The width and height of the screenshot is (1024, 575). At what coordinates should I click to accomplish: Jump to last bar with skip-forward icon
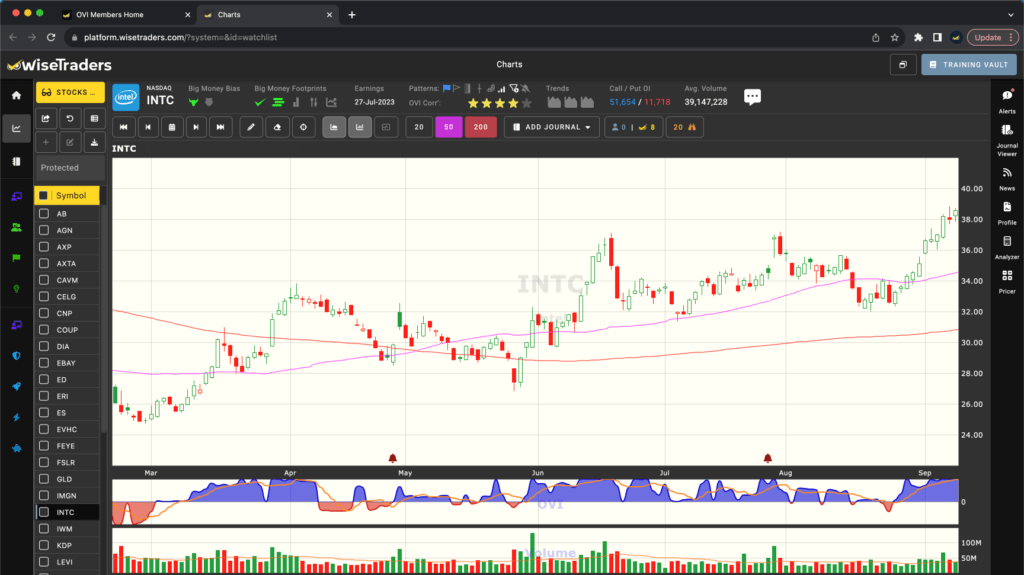tap(221, 127)
